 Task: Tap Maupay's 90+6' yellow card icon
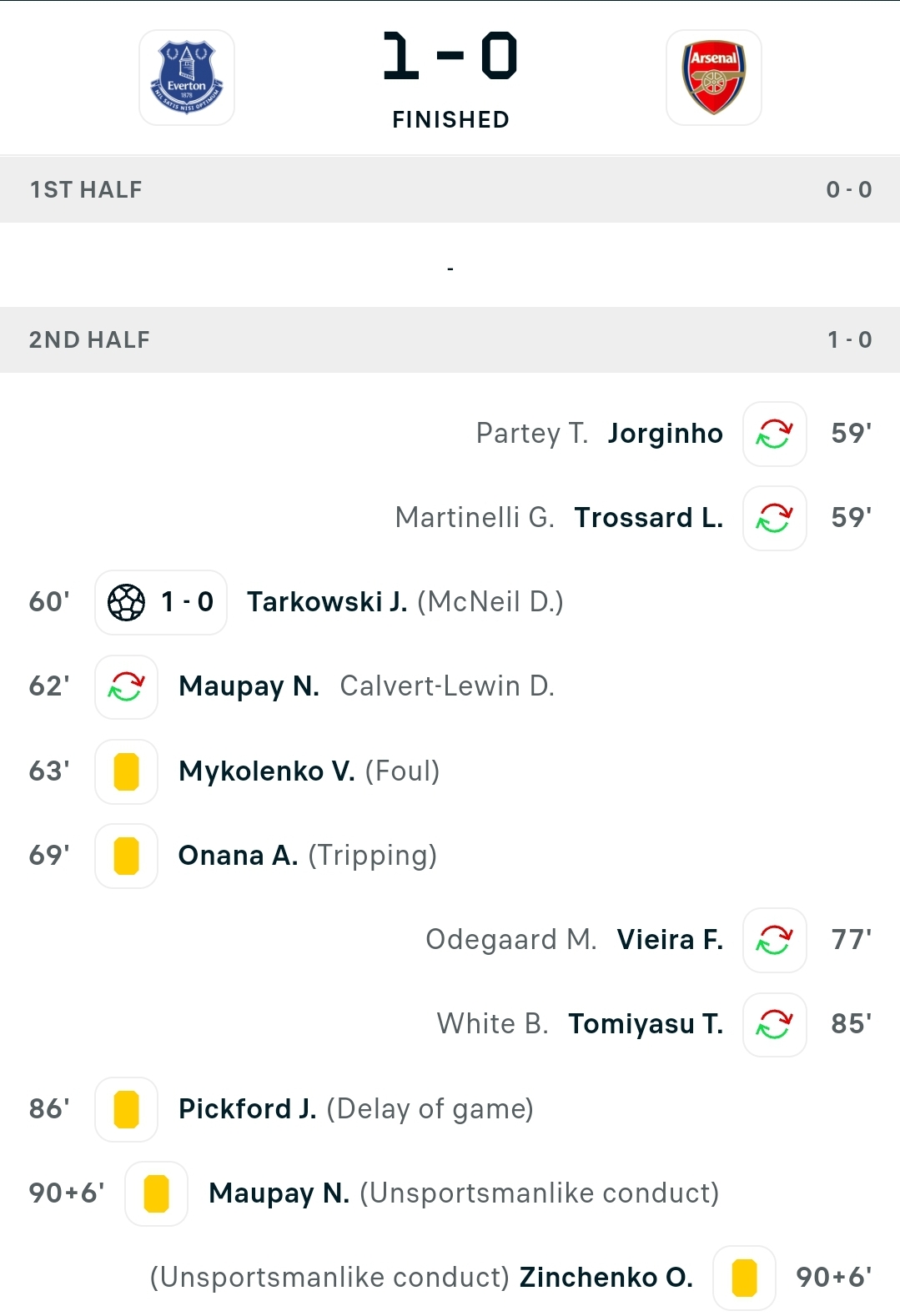(157, 1193)
